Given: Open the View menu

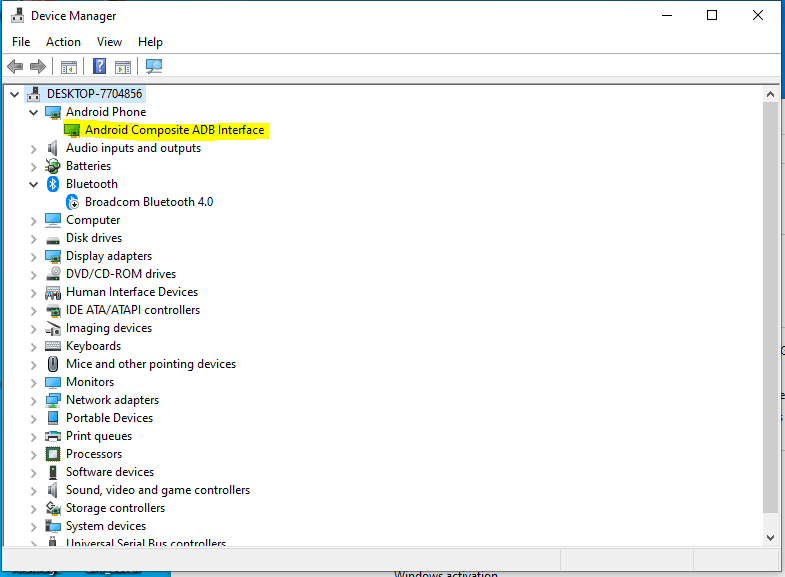Looking at the screenshot, I should coord(109,42).
